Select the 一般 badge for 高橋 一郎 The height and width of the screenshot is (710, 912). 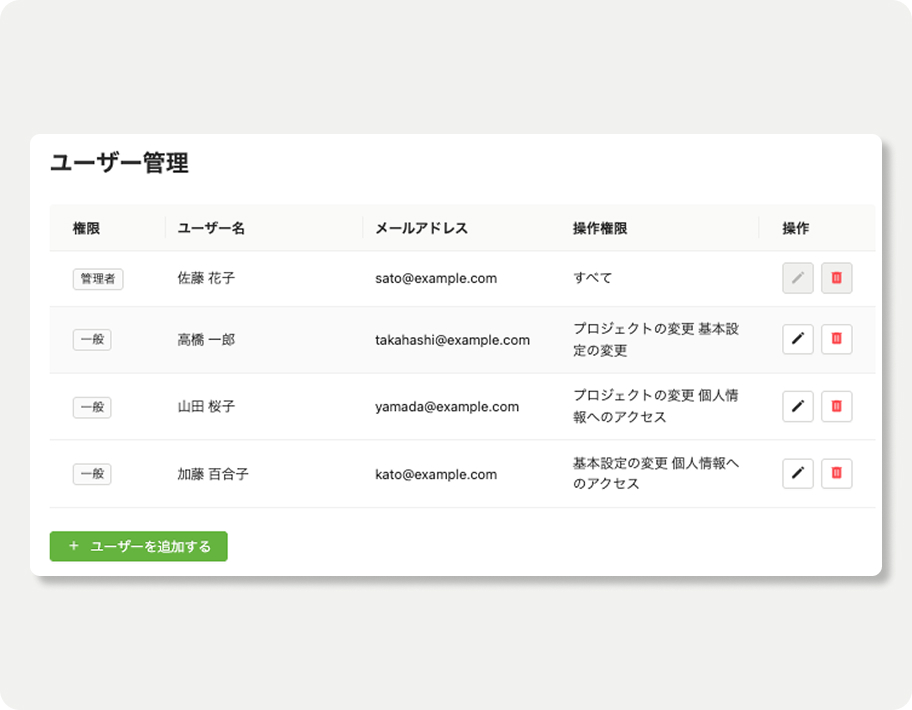[x=92, y=340]
